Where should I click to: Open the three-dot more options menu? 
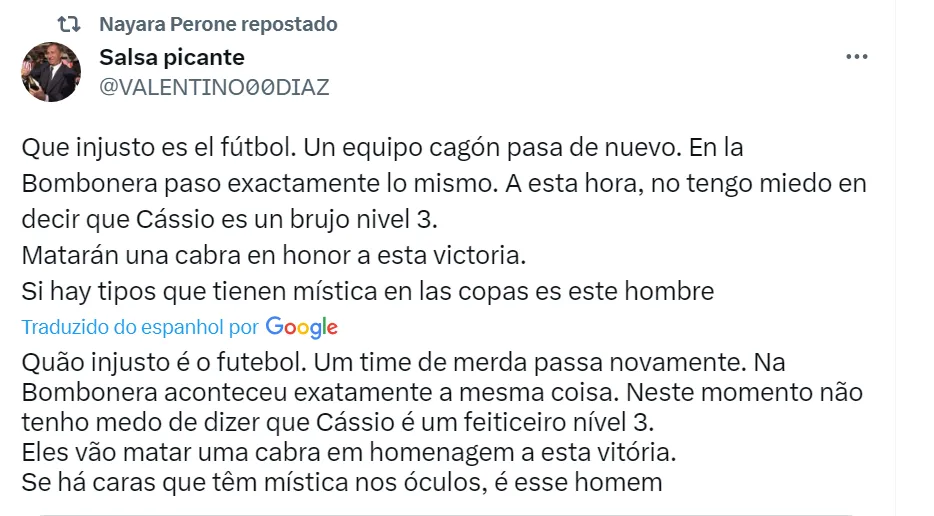pyautogui.click(x=856, y=57)
